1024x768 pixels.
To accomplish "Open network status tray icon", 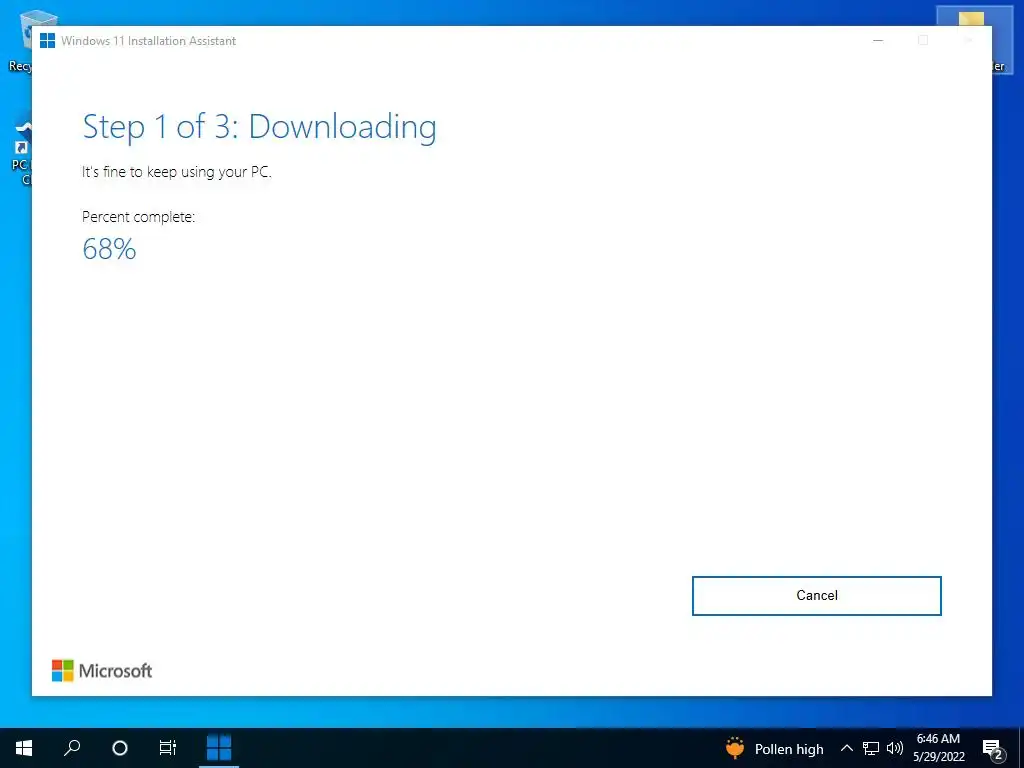I will (x=871, y=748).
